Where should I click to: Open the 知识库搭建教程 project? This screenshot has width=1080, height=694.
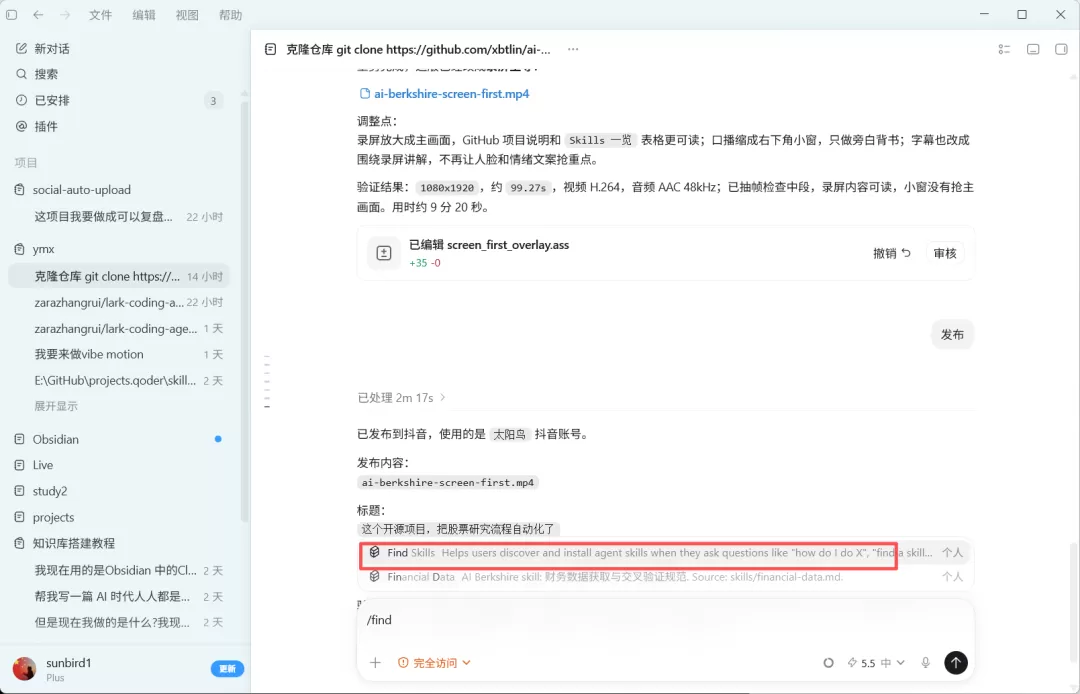coord(73,543)
